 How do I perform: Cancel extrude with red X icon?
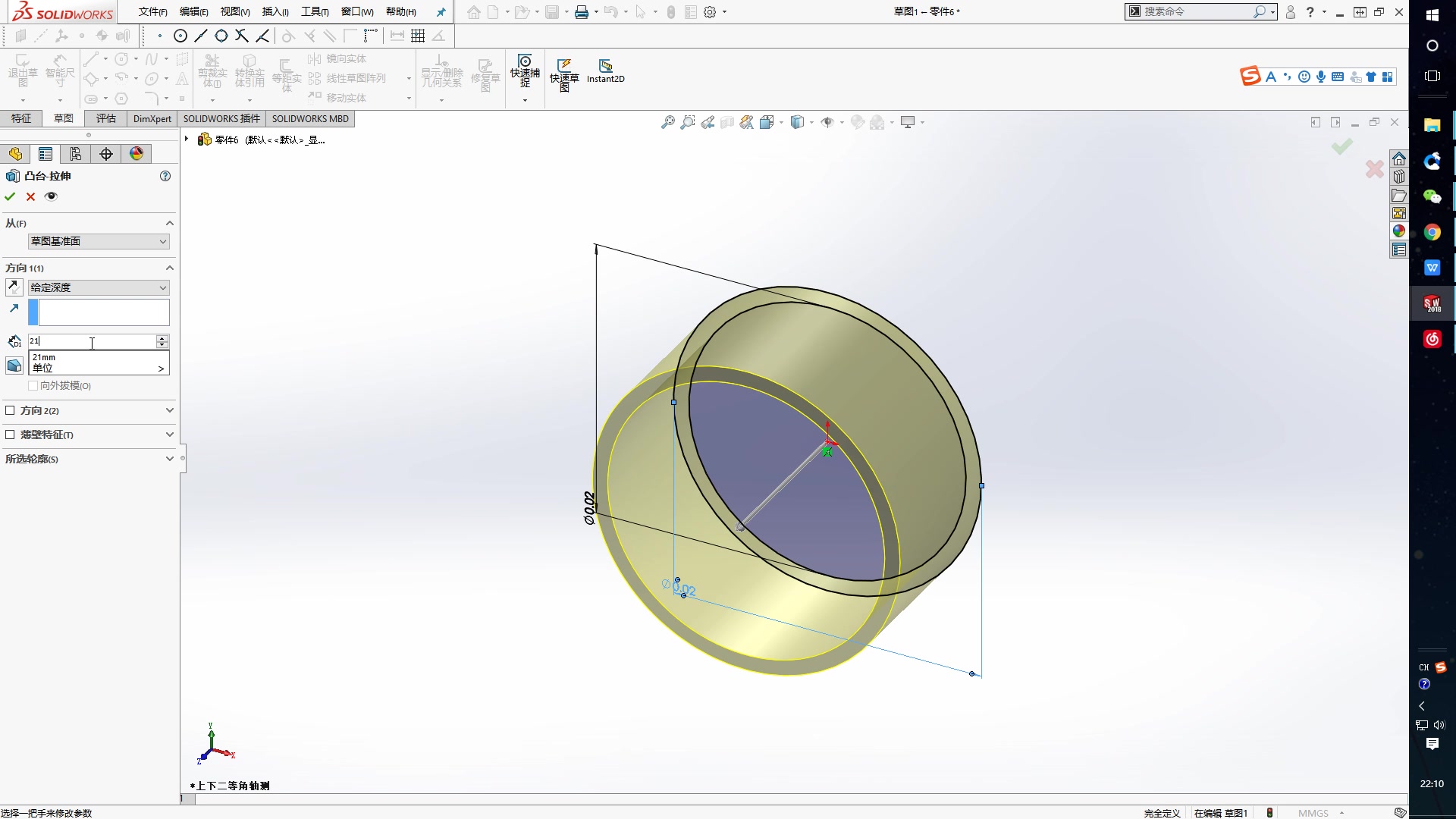click(x=30, y=196)
